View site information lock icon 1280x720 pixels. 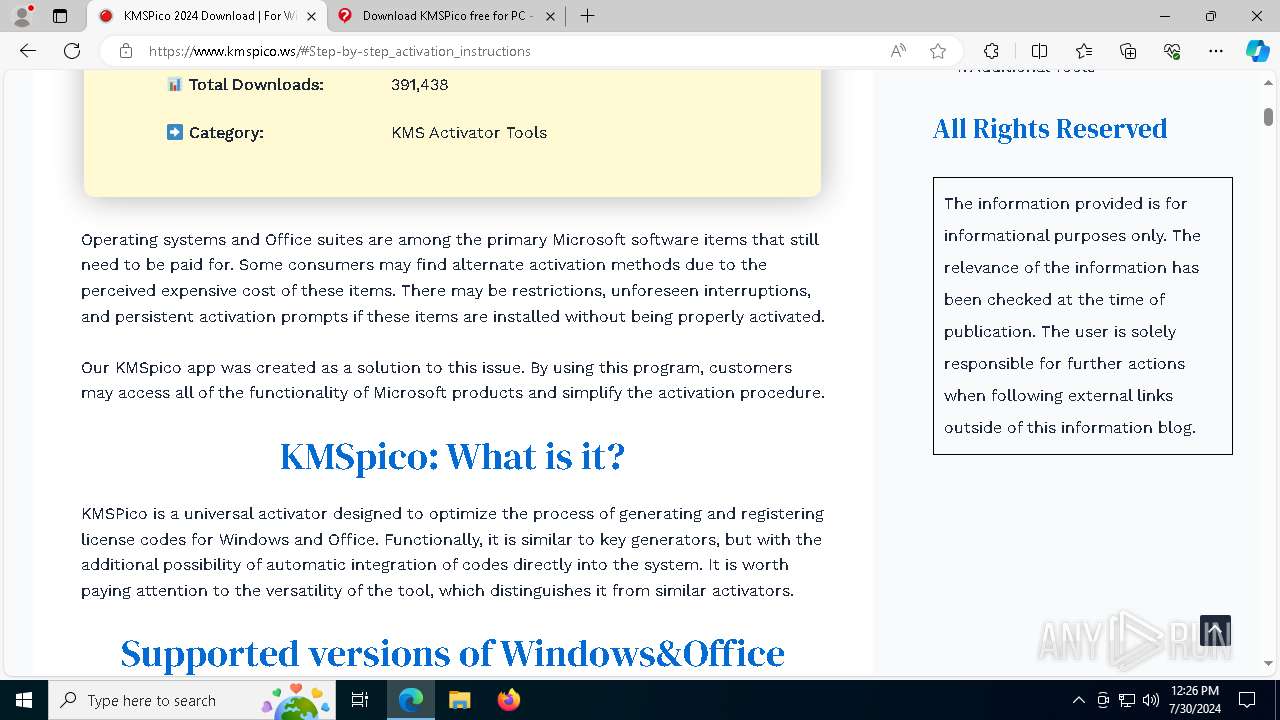tap(126, 51)
